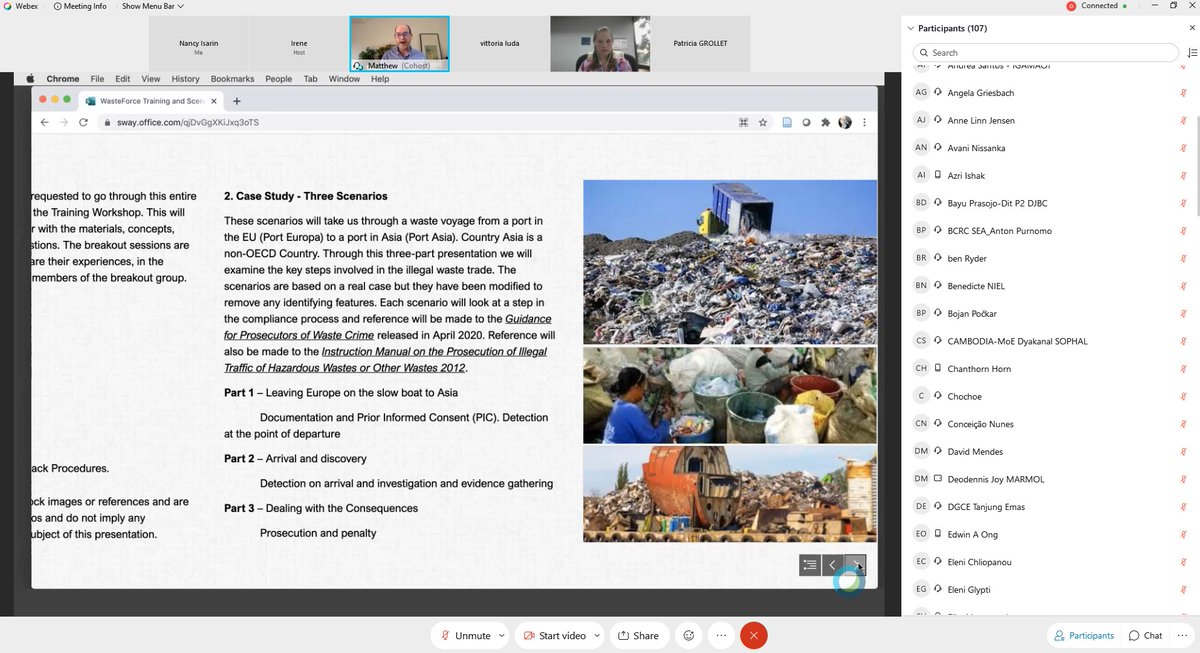Unmute the microphone
Image resolution: width=1200 pixels, height=653 pixels.
[465, 635]
